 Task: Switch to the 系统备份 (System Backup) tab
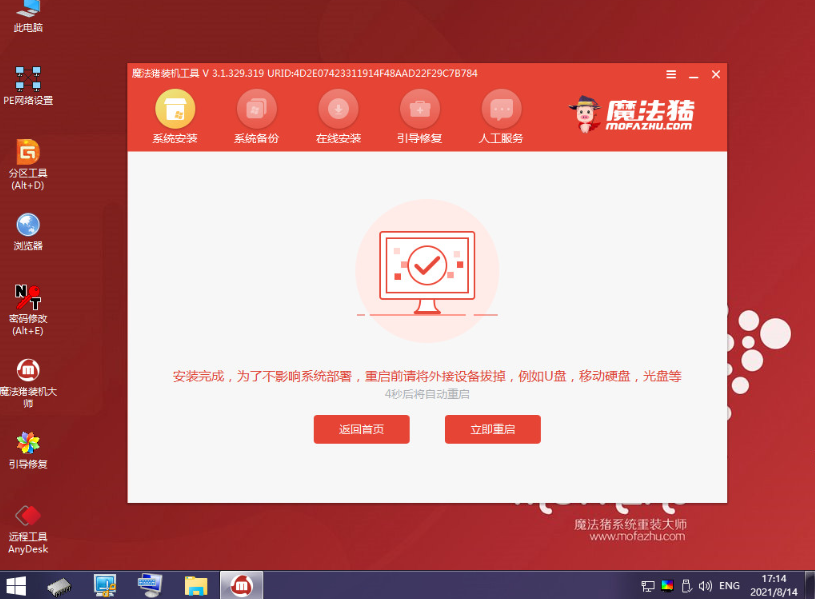click(257, 113)
